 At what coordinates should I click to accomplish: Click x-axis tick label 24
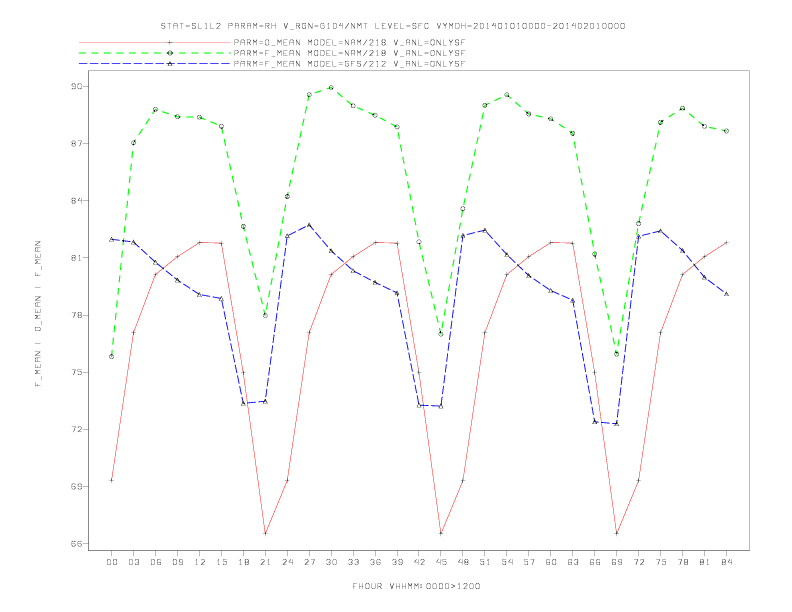[x=287, y=562]
